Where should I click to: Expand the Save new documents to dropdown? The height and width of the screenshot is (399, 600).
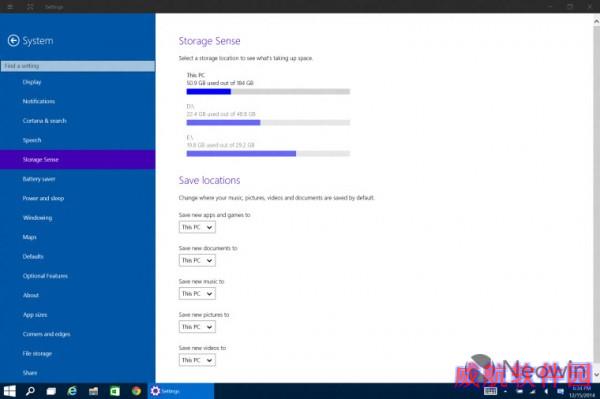coord(197,261)
